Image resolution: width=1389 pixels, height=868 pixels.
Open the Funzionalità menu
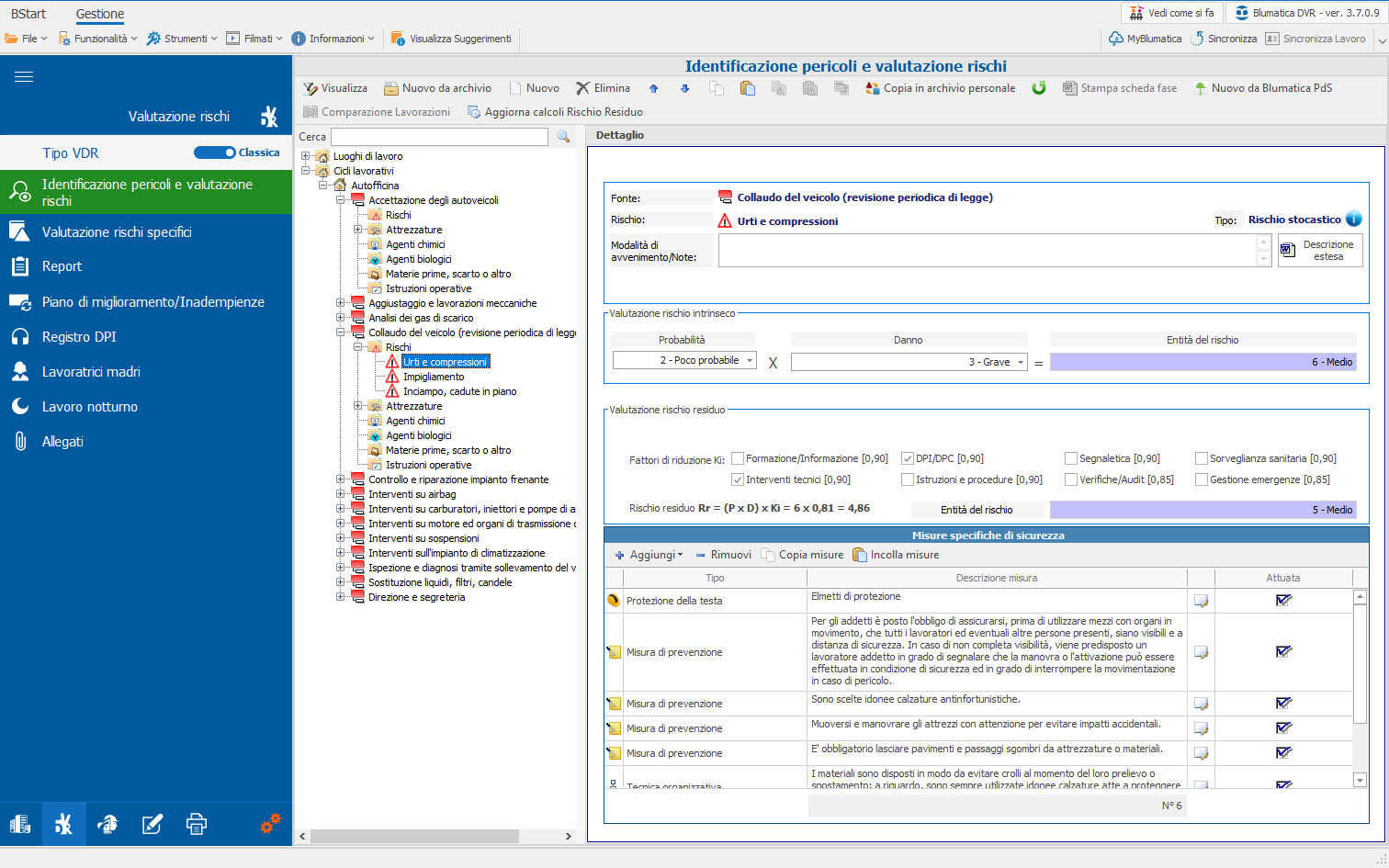point(97,39)
